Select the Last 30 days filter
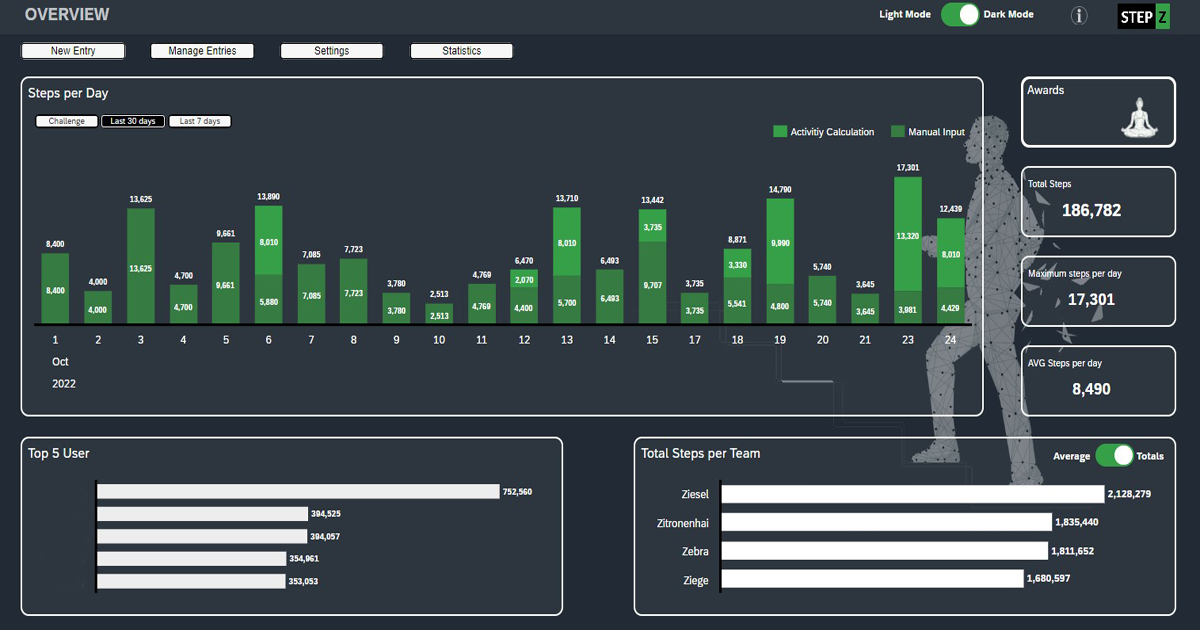The image size is (1200, 630). [x=133, y=121]
